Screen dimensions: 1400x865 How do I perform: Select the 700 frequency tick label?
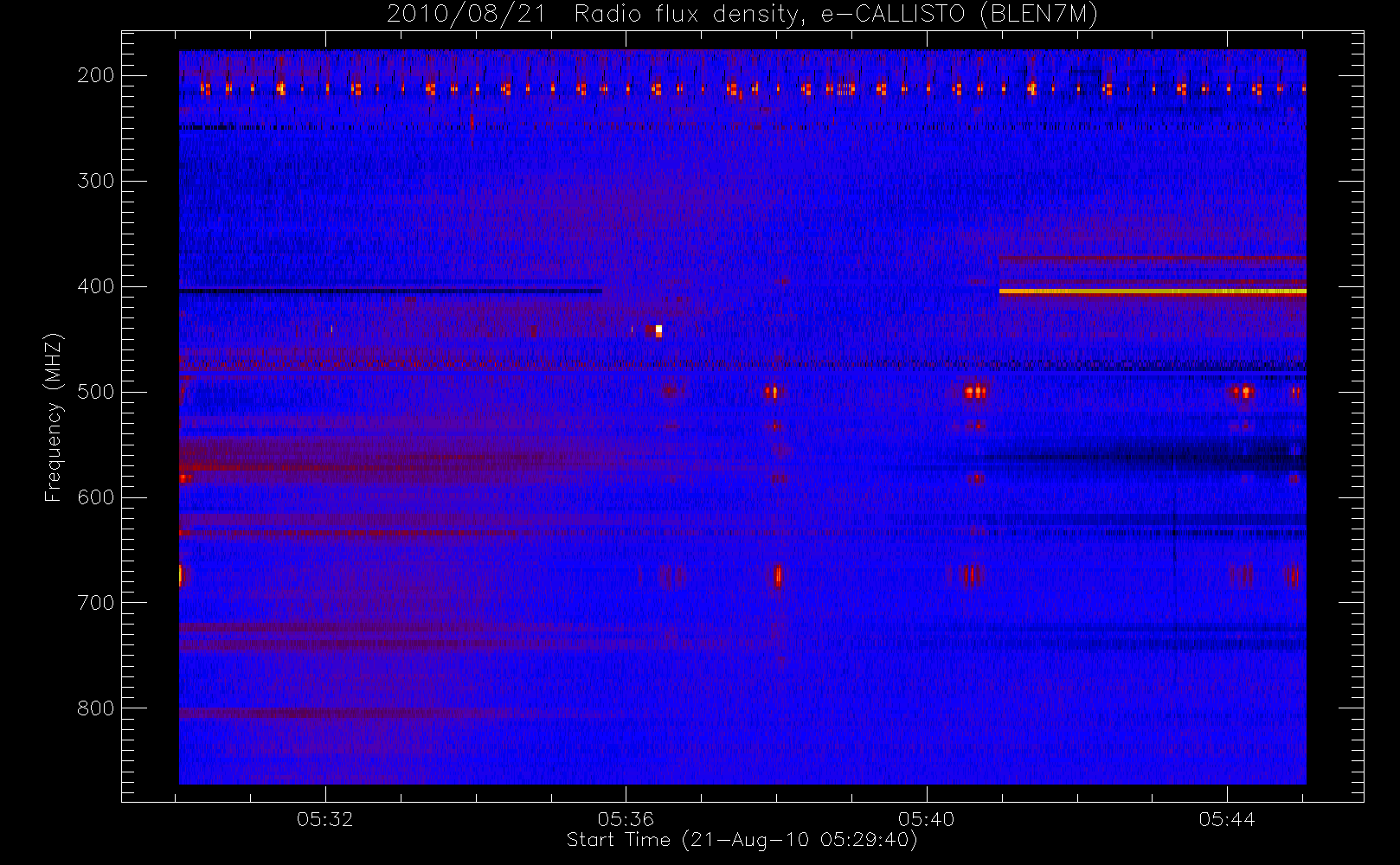tap(96, 603)
